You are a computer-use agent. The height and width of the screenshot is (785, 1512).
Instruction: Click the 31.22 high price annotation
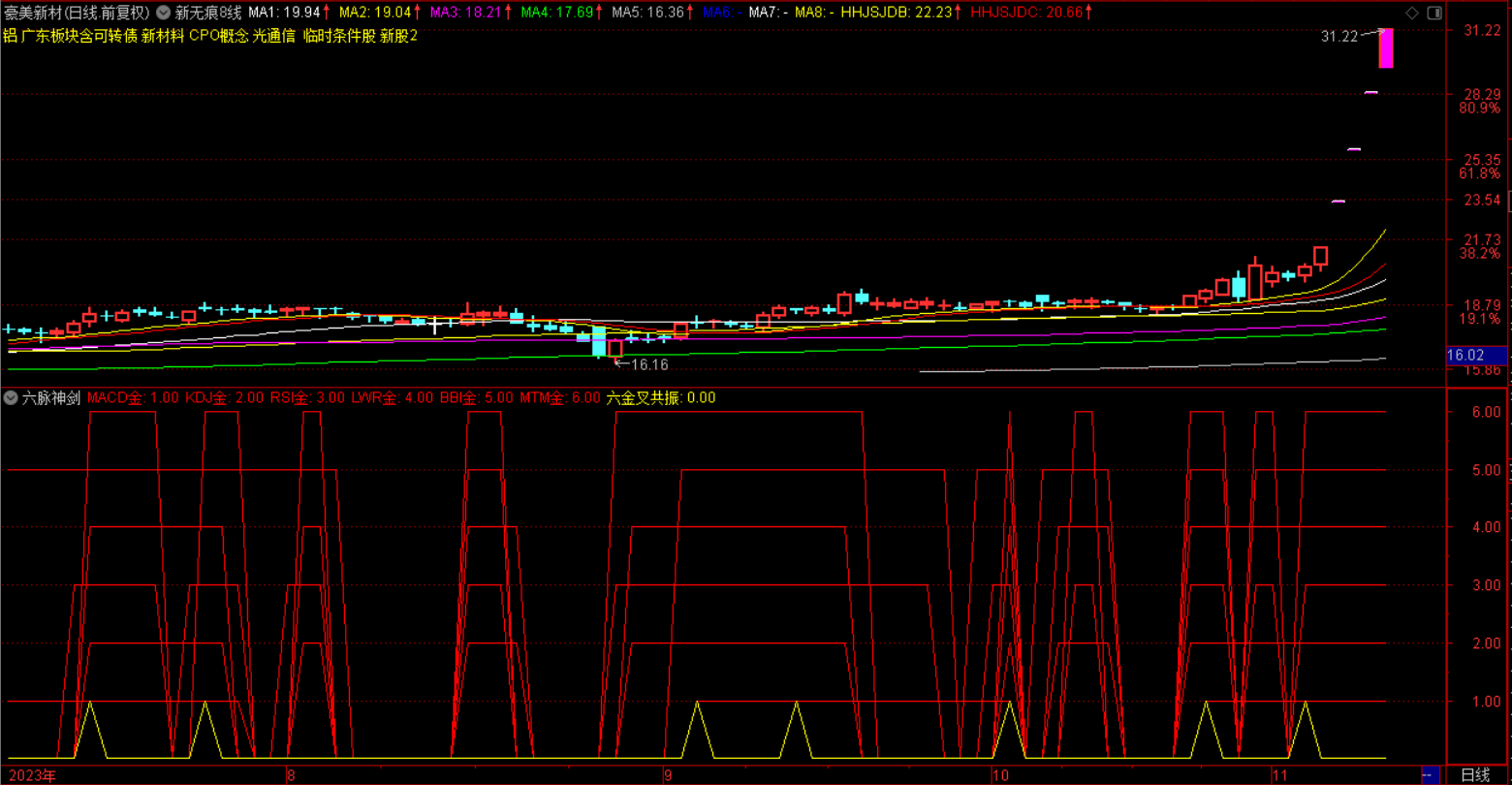tap(1339, 37)
